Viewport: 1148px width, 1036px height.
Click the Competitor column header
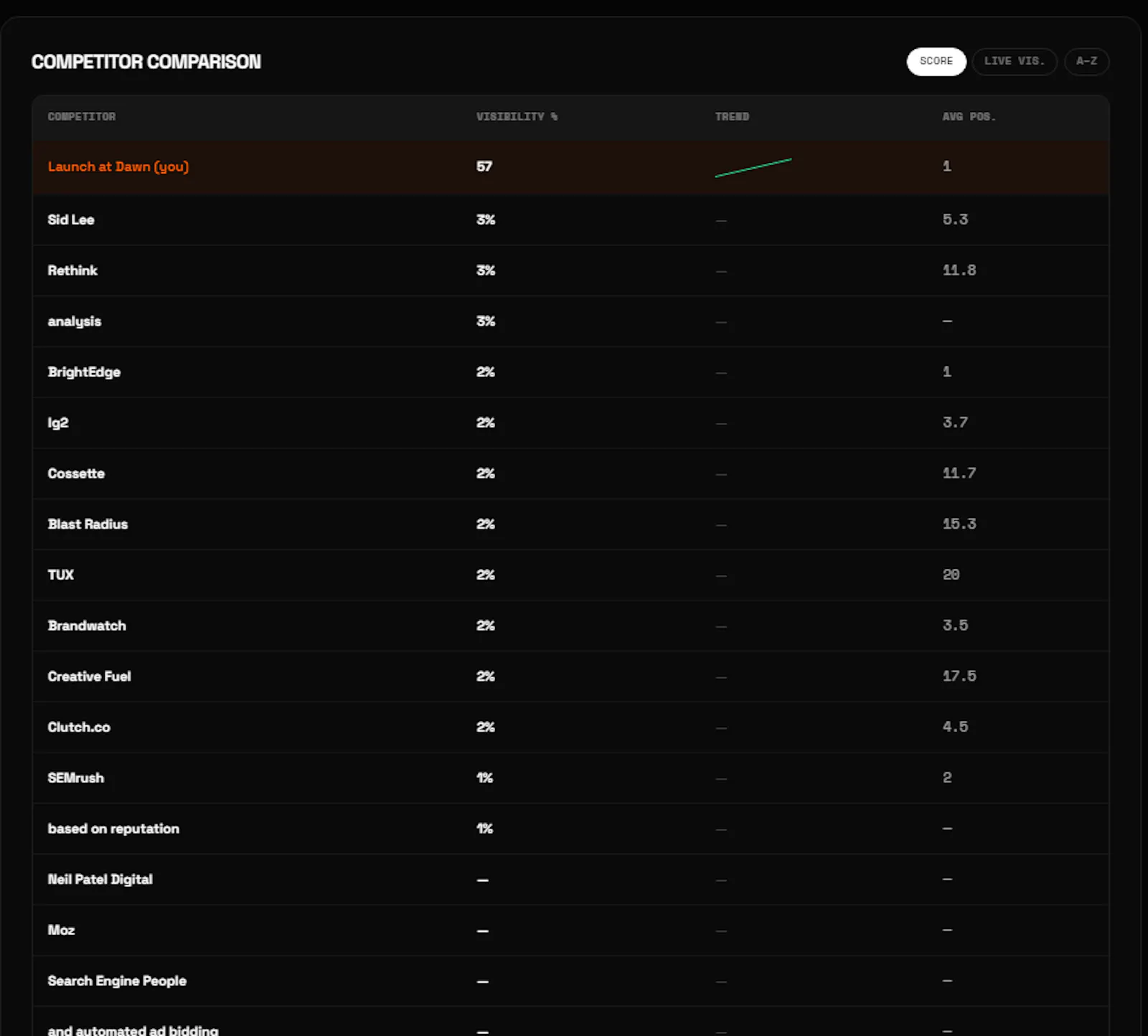pyautogui.click(x=82, y=116)
